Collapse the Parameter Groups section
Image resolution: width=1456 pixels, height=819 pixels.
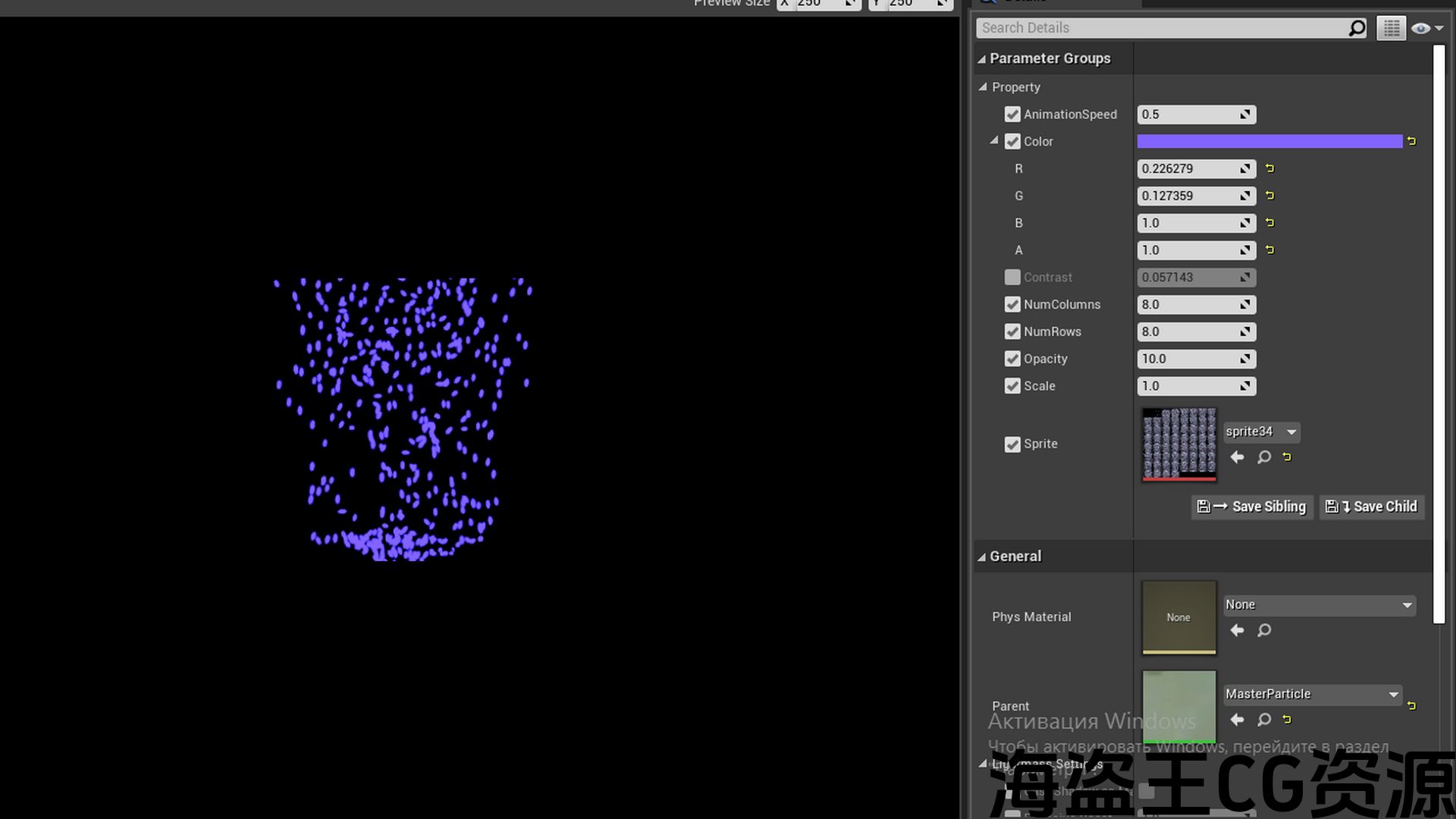click(982, 59)
